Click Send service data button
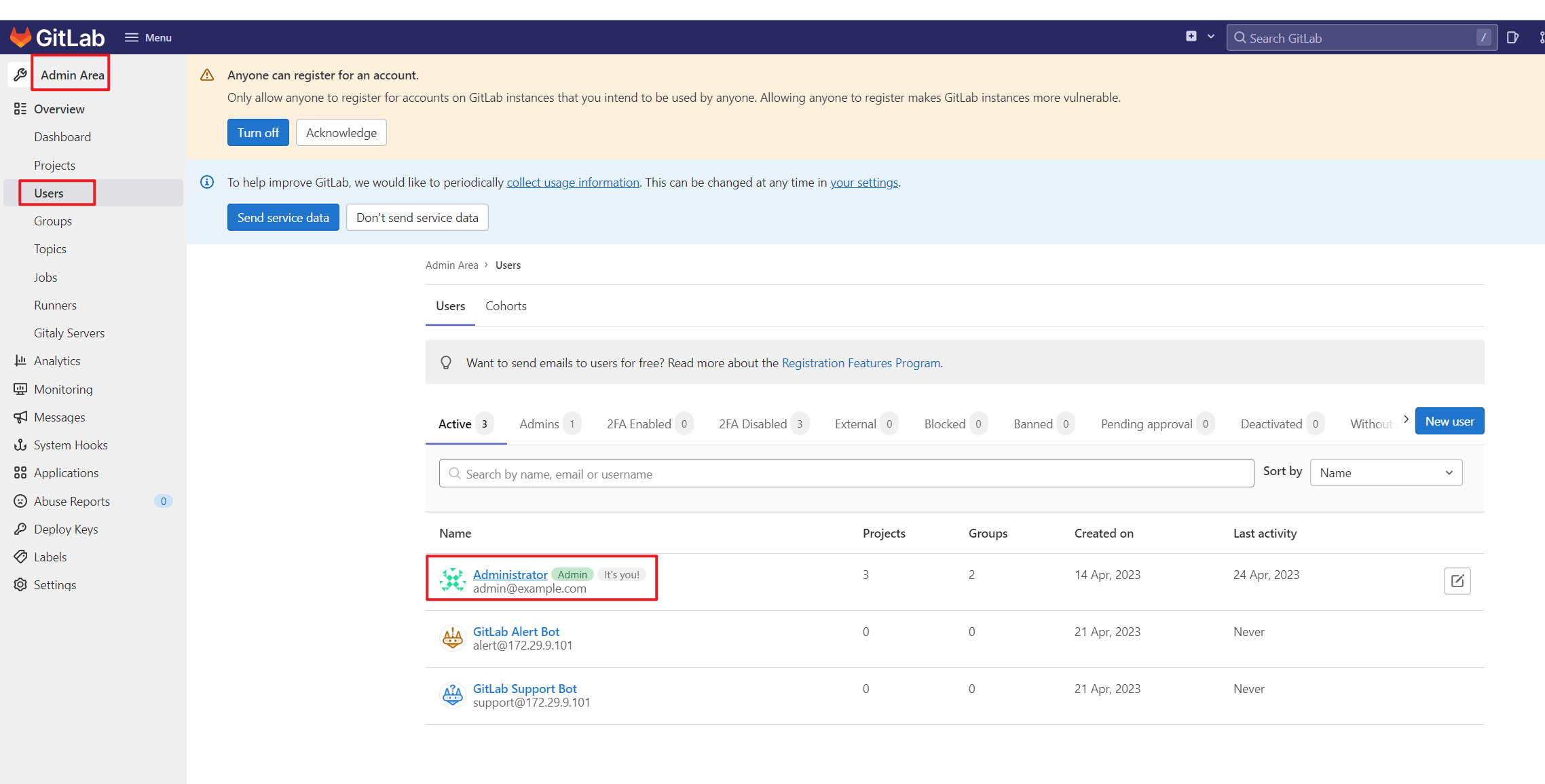Image resolution: width=1545 pixels, height=784 pixels. tap(283, 217)
